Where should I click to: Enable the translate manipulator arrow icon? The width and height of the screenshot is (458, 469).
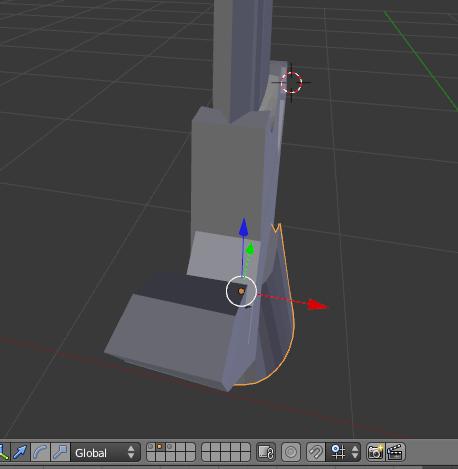(x=20, y=452)
